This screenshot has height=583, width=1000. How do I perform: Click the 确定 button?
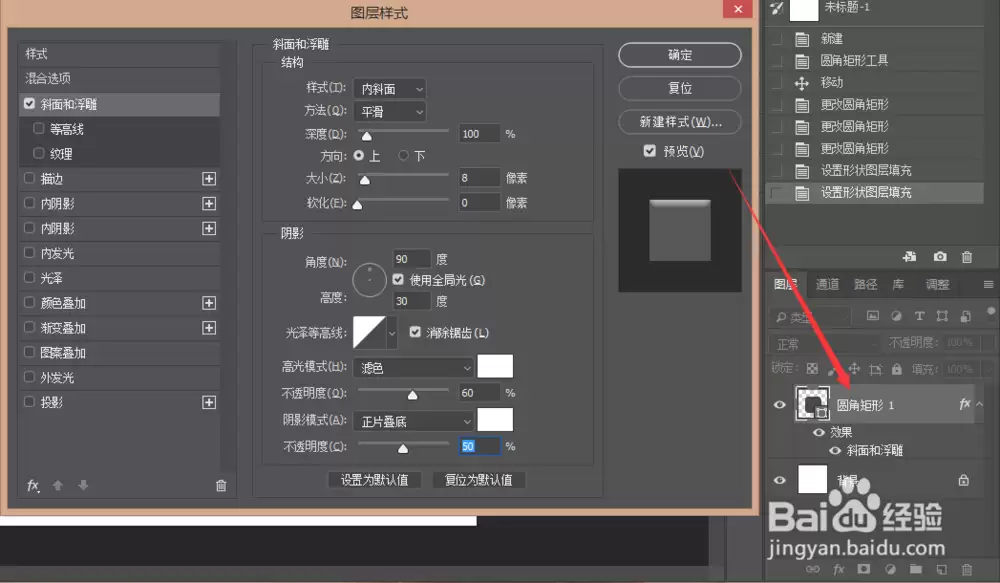680,55
